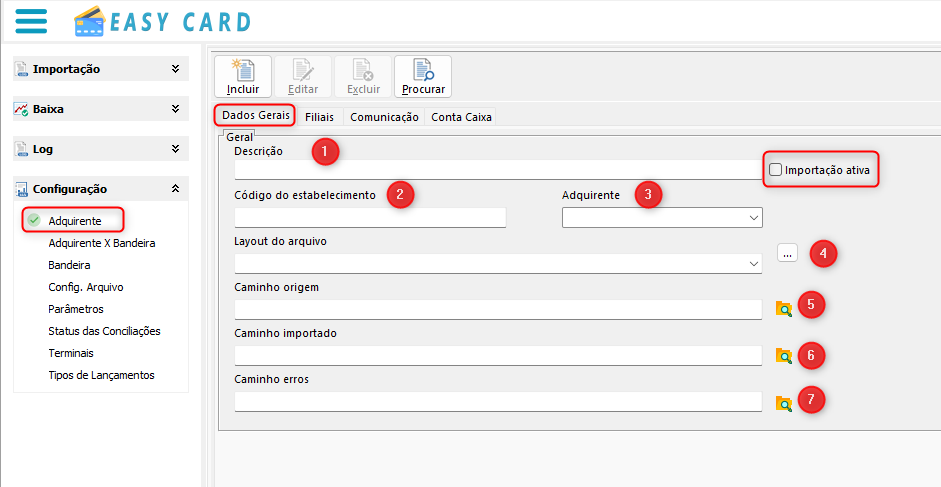Click the Editar toolbar button

[x=303, y=76]
